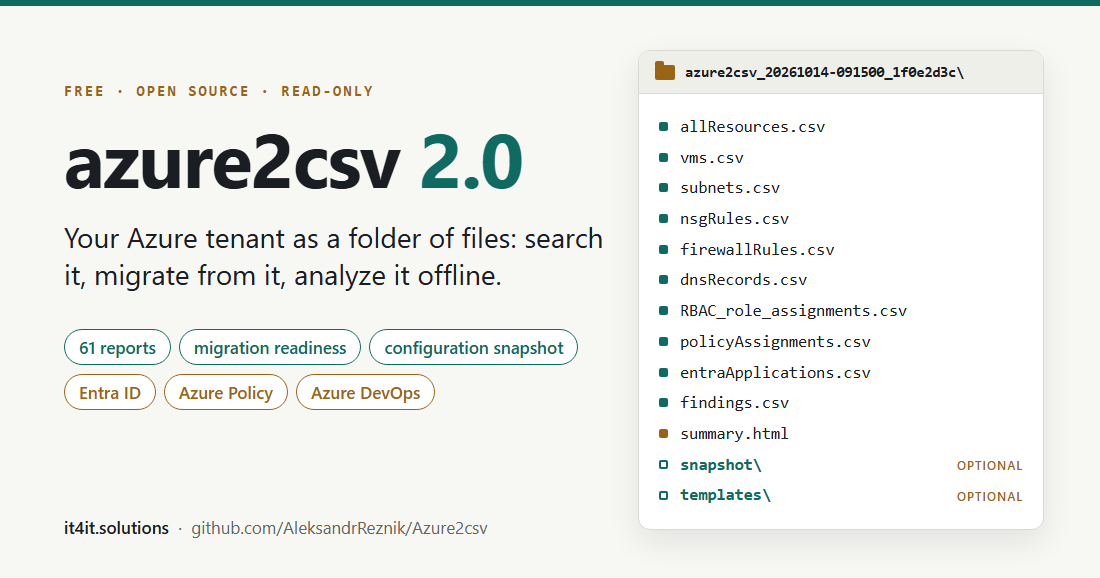The image size is (1100, 578).
Task: Select vms.csv in the file list
Action: tap(711, 158)
